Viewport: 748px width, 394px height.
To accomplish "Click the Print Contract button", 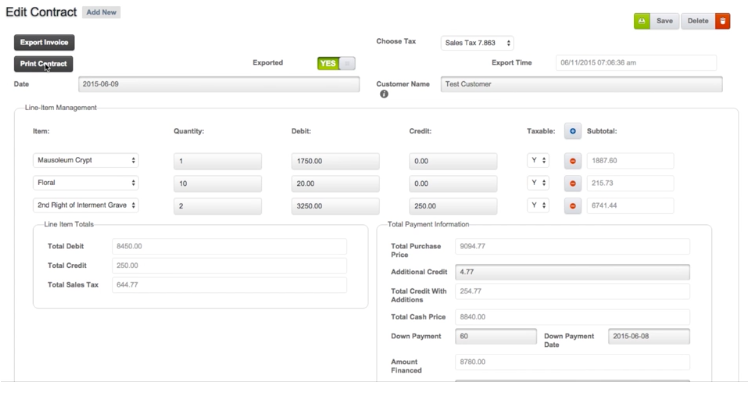I will (x=43, y=63).
